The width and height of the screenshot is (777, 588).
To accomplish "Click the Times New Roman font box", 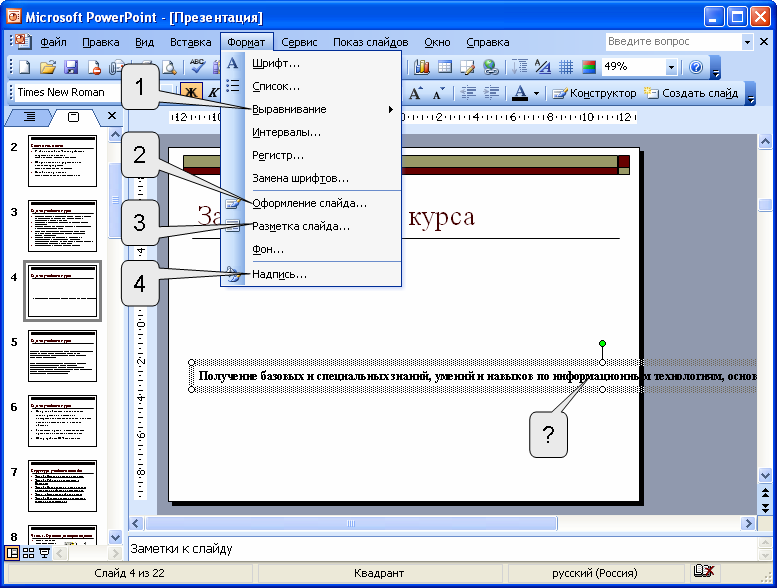I will [x=67, y=92].
